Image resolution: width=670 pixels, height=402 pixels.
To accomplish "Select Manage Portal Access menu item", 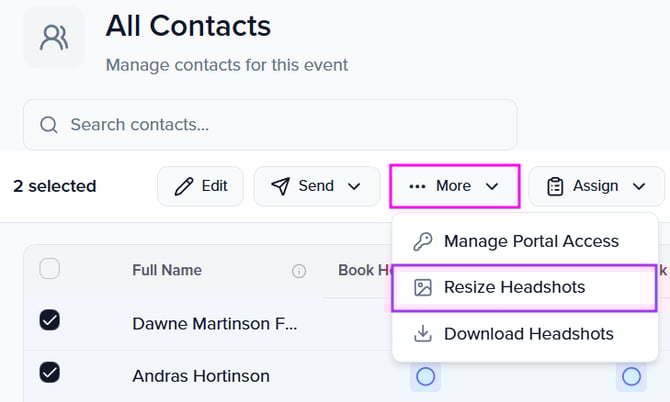I will [530, 241].
